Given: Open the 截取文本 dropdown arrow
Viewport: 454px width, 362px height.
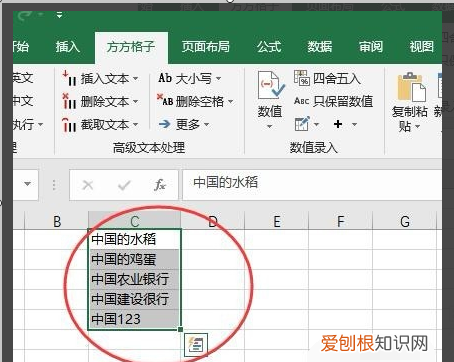Looking at the screenshot, I should coord(135,125).
